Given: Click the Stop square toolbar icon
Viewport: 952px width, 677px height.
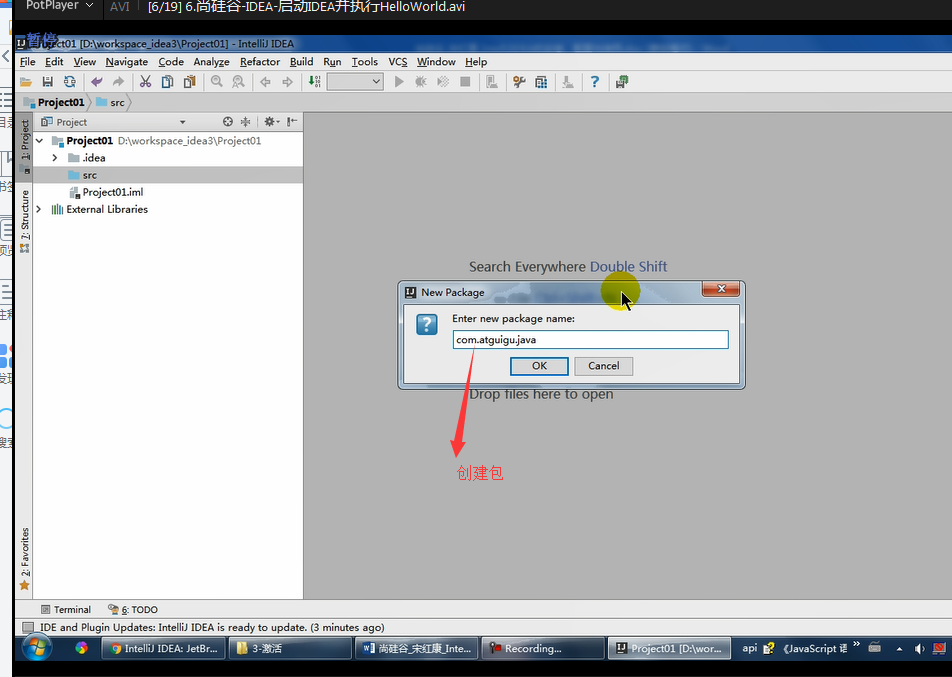Looking at the screenshot, I should pos(465,82).
